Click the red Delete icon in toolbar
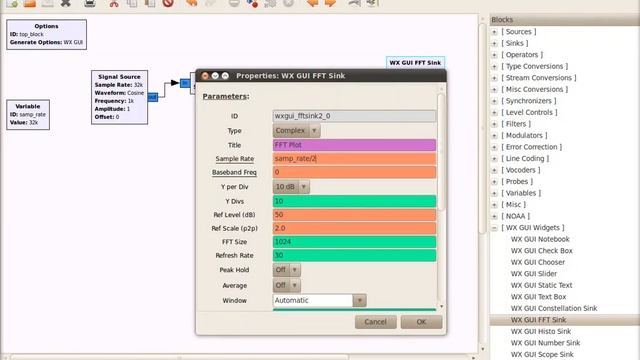Image resolution: width=640 pixels, height=360 pixels. coord(168,3)
